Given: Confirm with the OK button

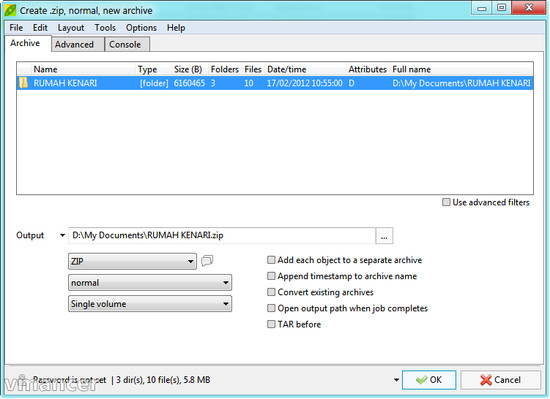Looking at the screenshot, I should 429,380.
